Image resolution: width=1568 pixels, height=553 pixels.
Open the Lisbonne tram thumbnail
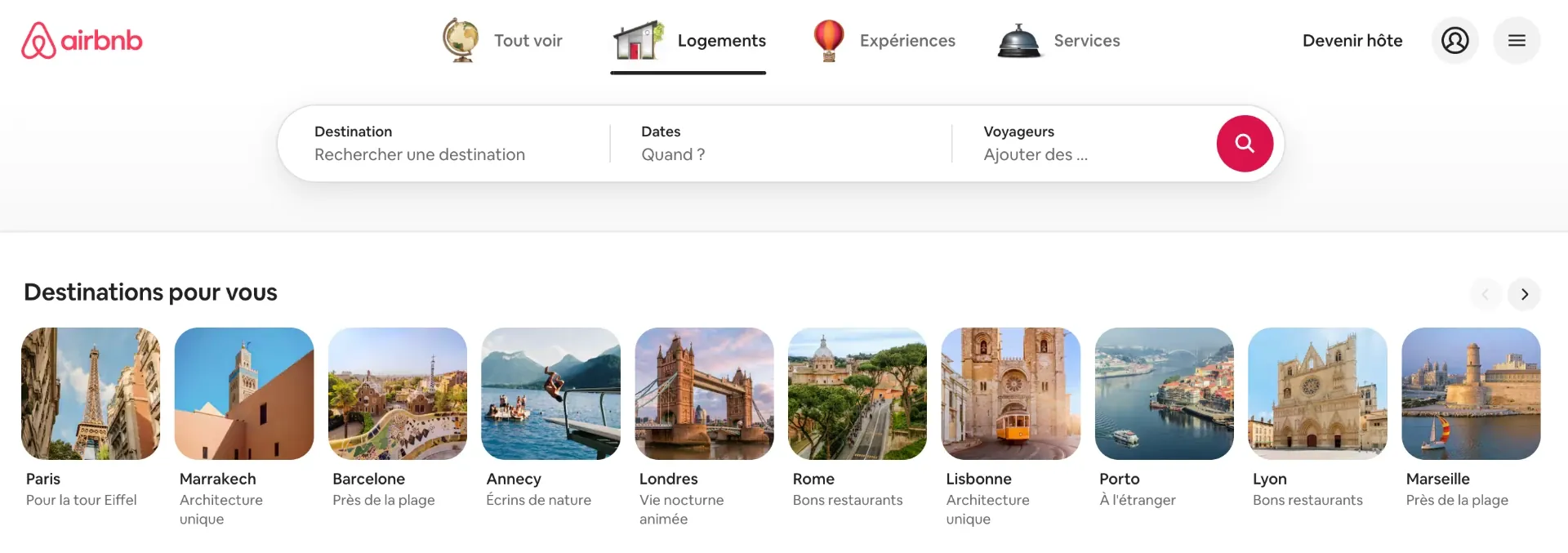click(x=1011, y=394)
